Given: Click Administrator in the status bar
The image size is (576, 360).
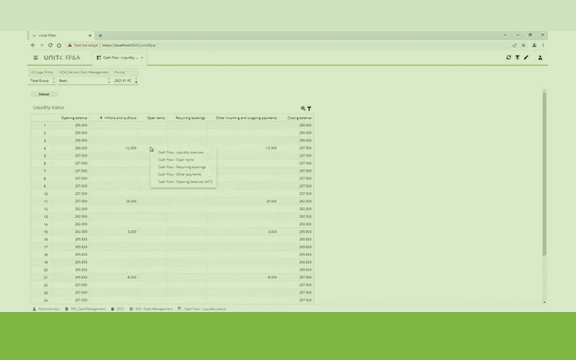Looking at the screenshot, I should [46, 309].
